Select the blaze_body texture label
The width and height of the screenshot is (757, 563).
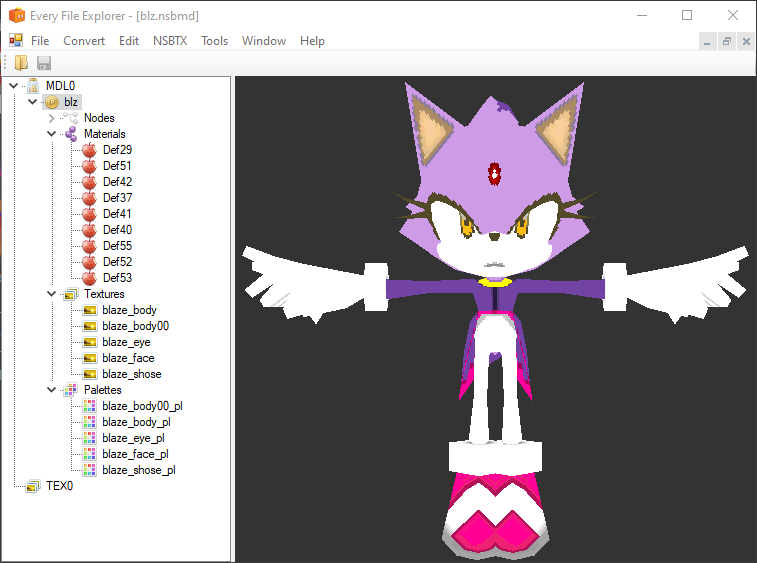129,310
